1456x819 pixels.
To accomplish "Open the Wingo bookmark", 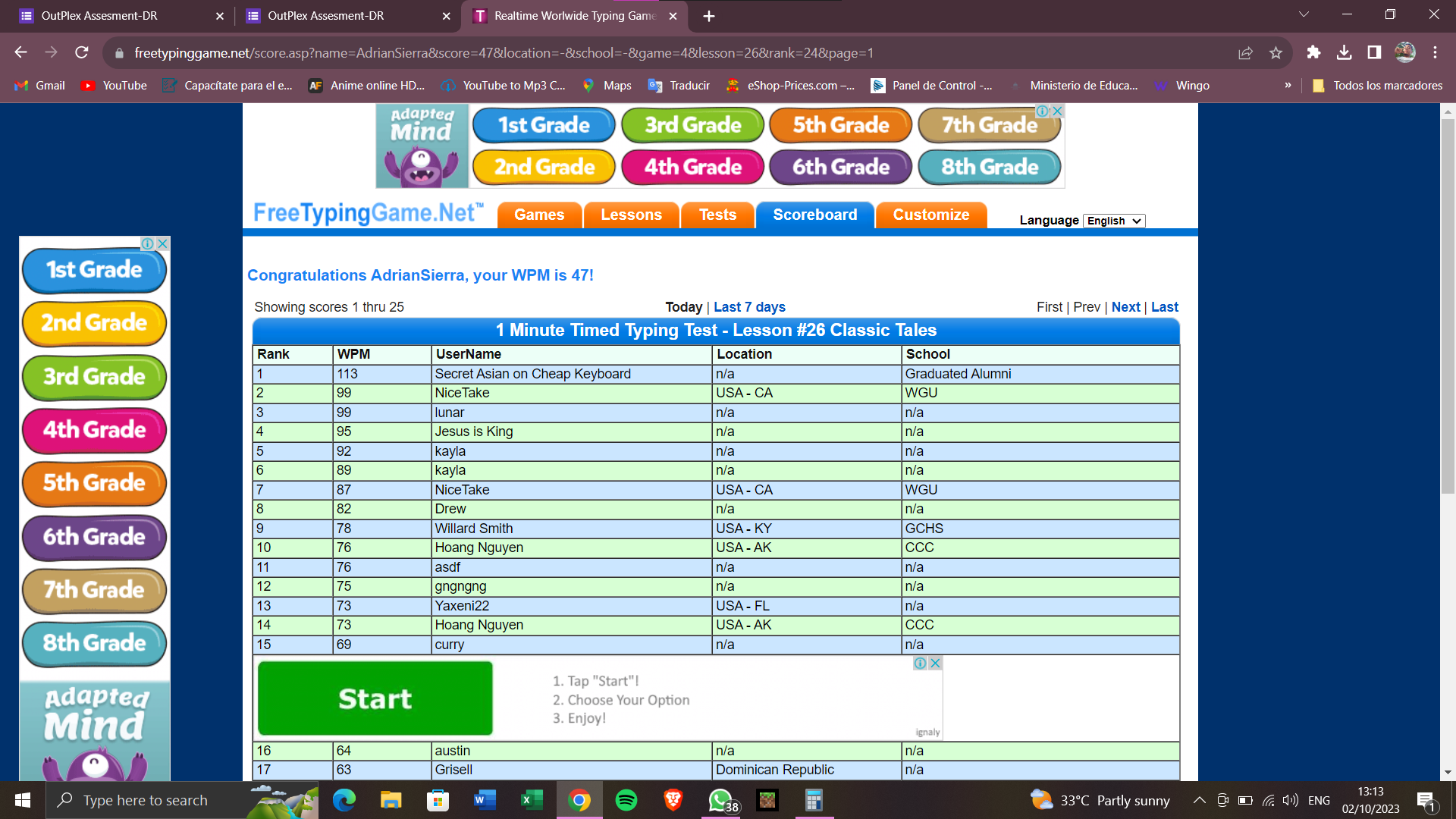I will pyautogui.click(x=1181, y=86).
